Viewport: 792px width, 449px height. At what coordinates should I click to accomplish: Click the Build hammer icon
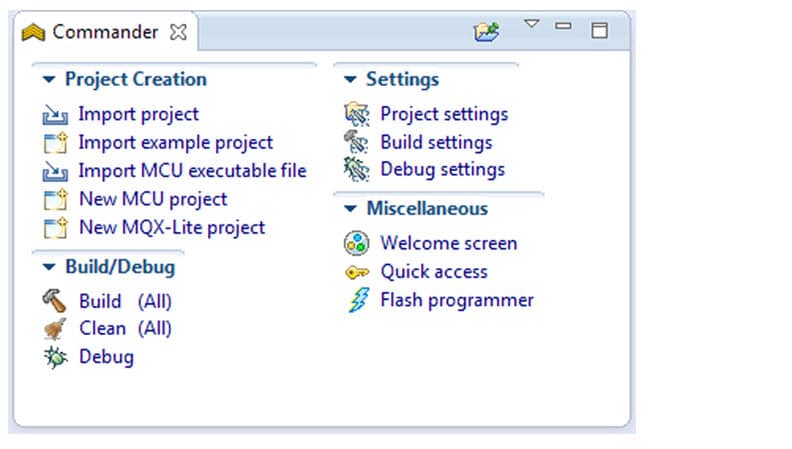55,300
